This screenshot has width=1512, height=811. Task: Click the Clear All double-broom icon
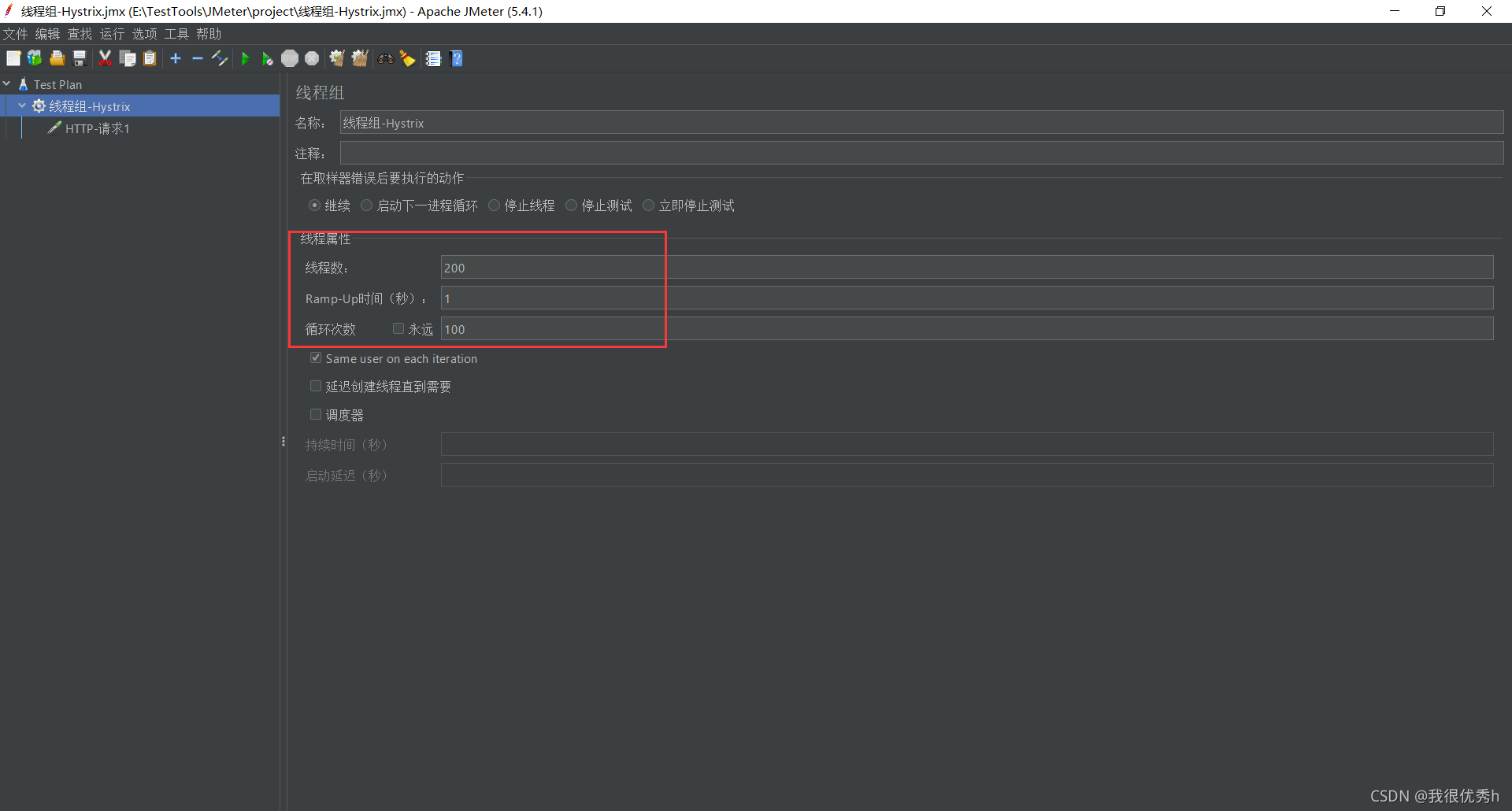(360, 58)
